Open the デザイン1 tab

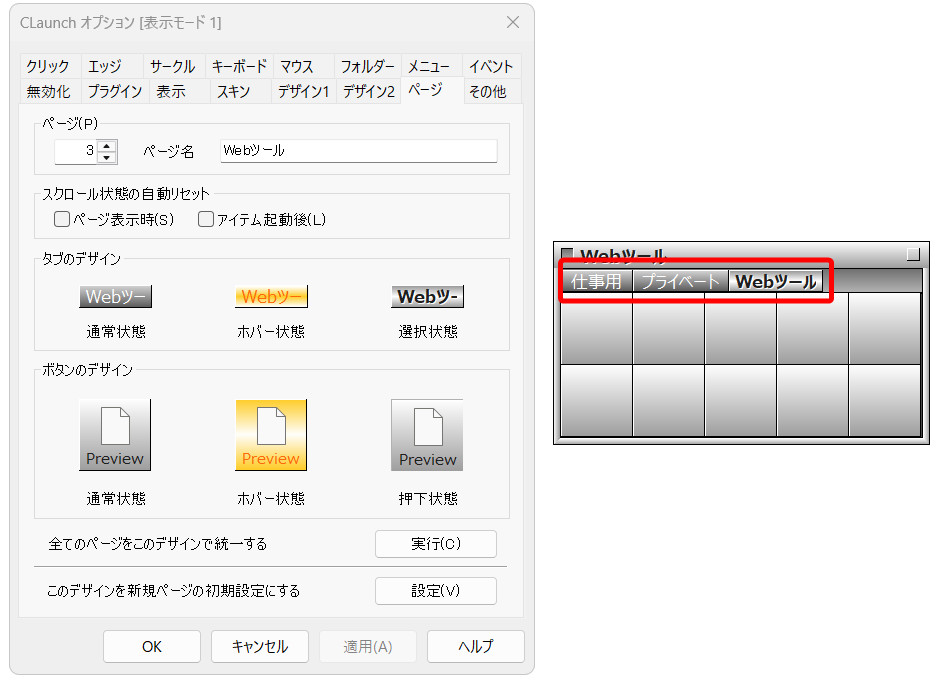coord(303,92)
